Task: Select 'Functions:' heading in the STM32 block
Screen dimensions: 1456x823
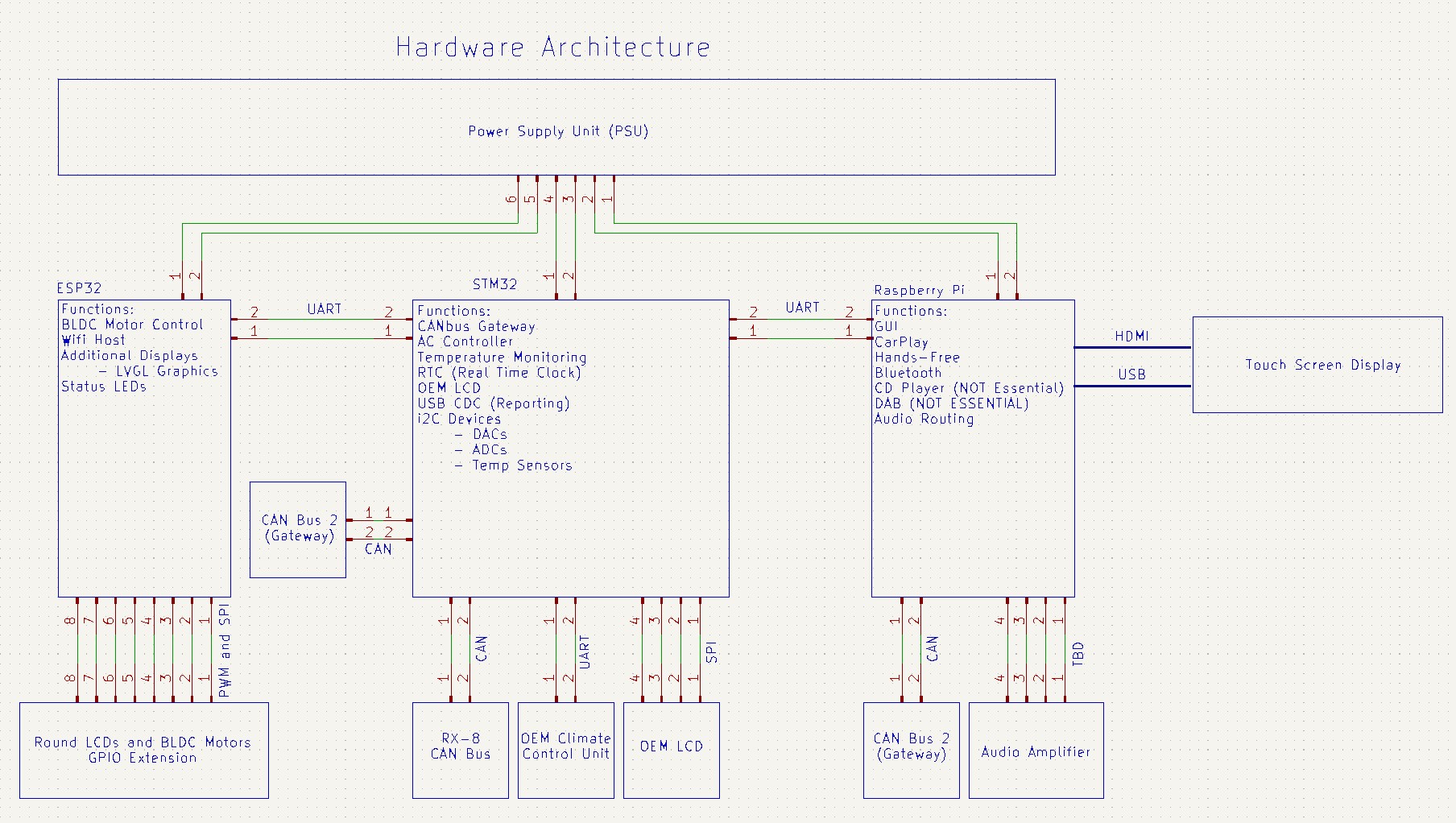Action: pos(453,311)
